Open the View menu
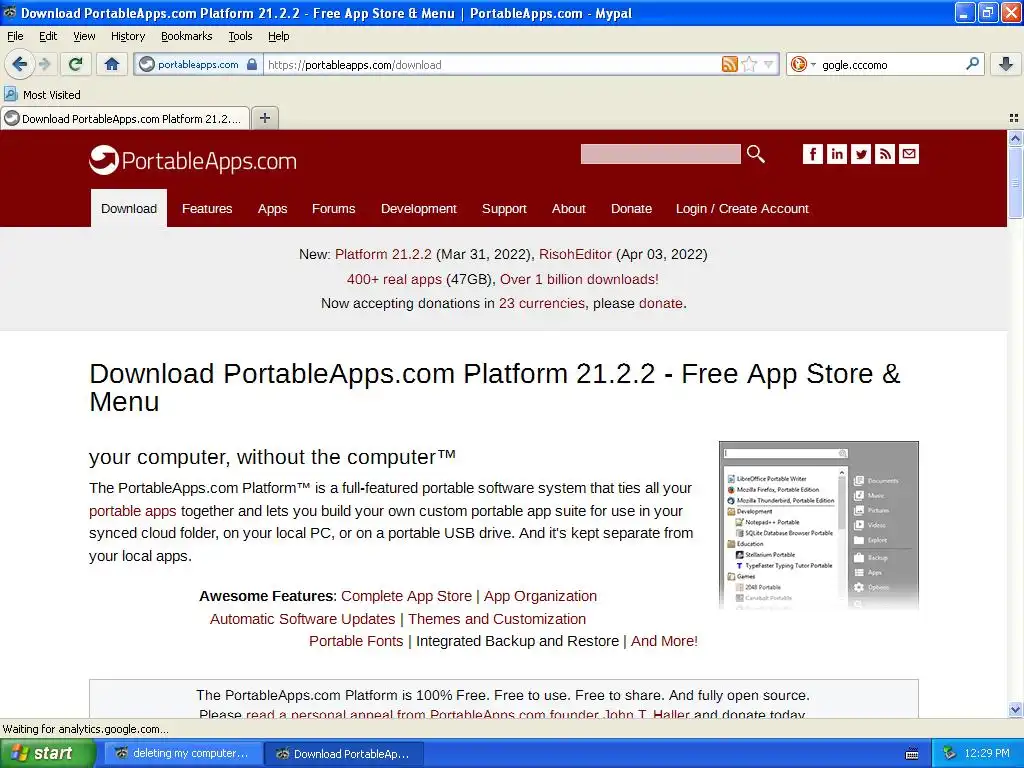 (x=84, y=36)
